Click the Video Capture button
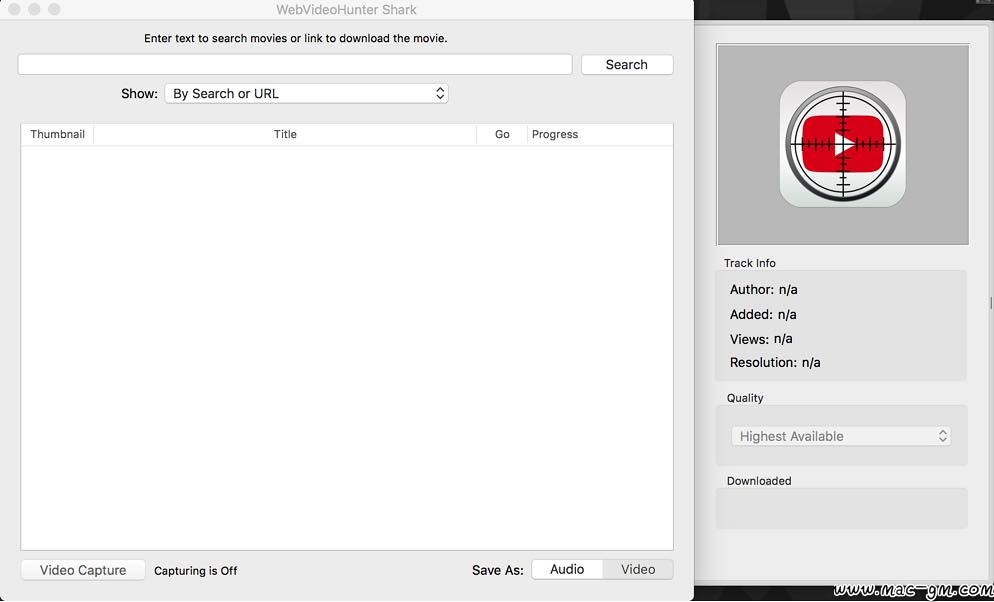The image size is (994, 602). click(x=83, y=570)
